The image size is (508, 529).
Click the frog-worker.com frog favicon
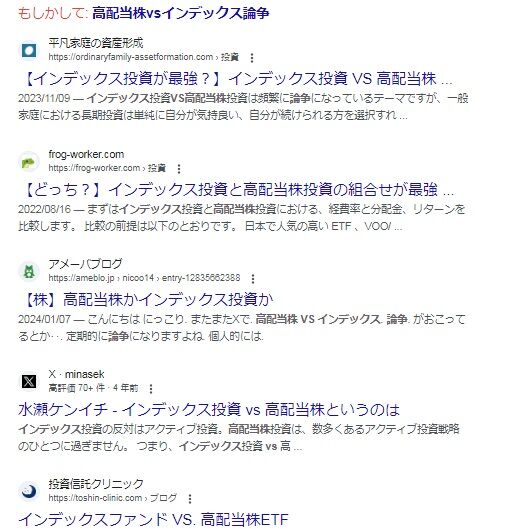point(29,162)
